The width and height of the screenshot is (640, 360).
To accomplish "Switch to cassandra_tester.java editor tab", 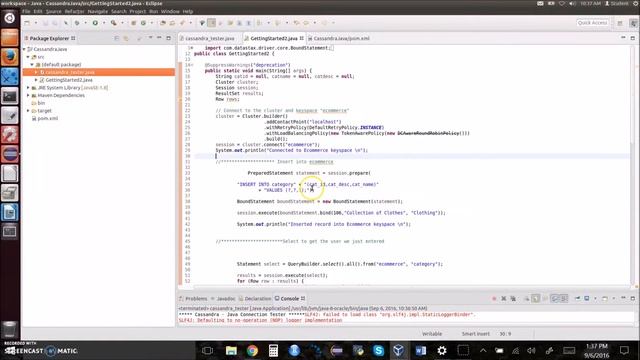I will click(x=210, y=38).
